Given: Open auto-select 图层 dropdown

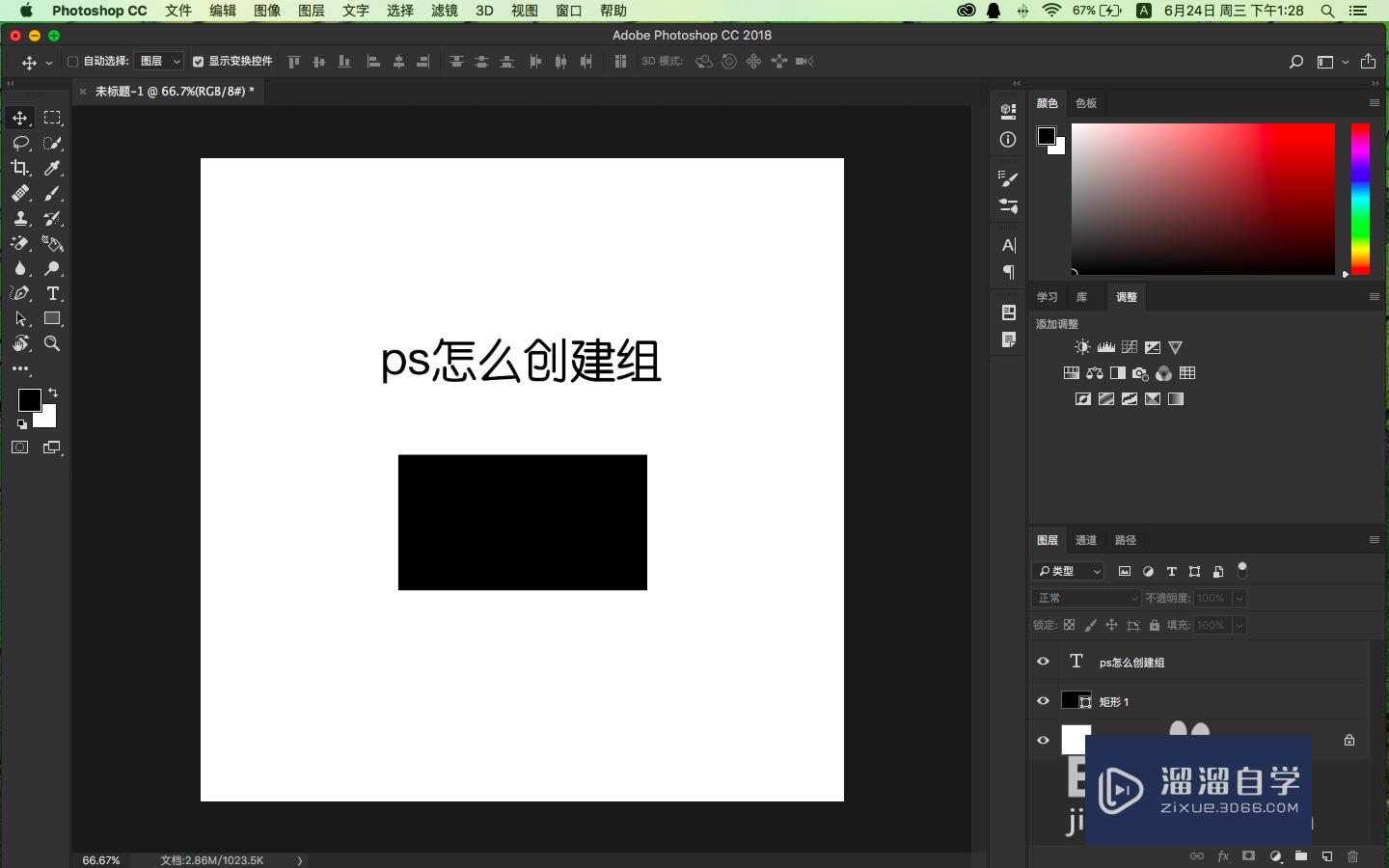Looking at the screenshot, I should (x=158, y=62).
